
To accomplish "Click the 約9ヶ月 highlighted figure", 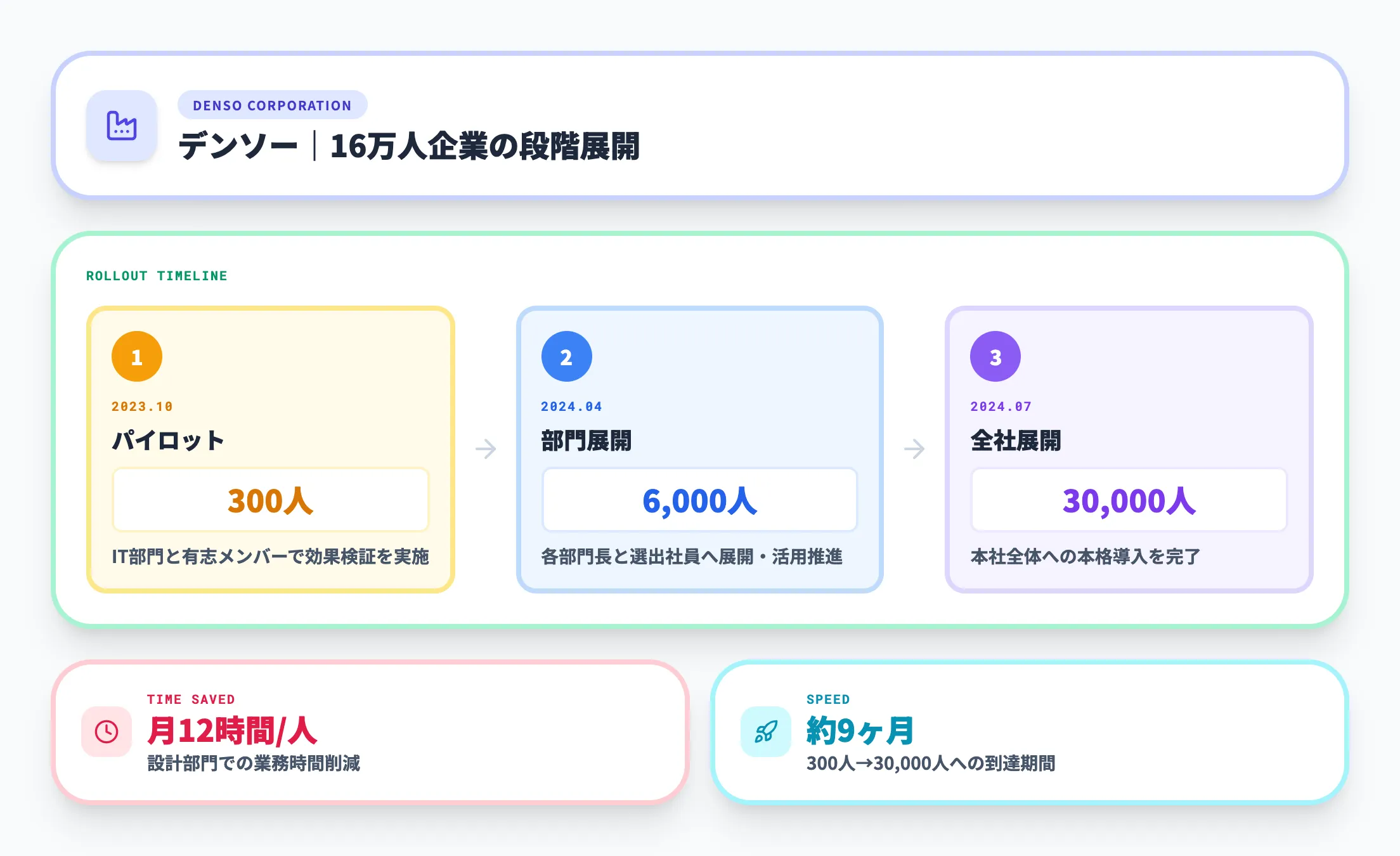I will point(860,730).
